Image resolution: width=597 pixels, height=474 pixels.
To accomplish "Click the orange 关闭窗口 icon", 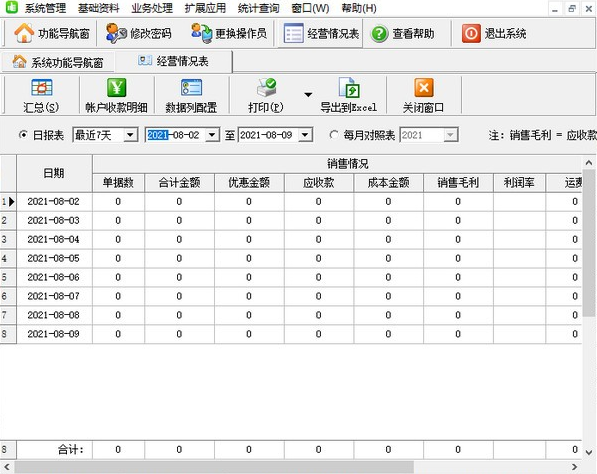I will [423, 88].
